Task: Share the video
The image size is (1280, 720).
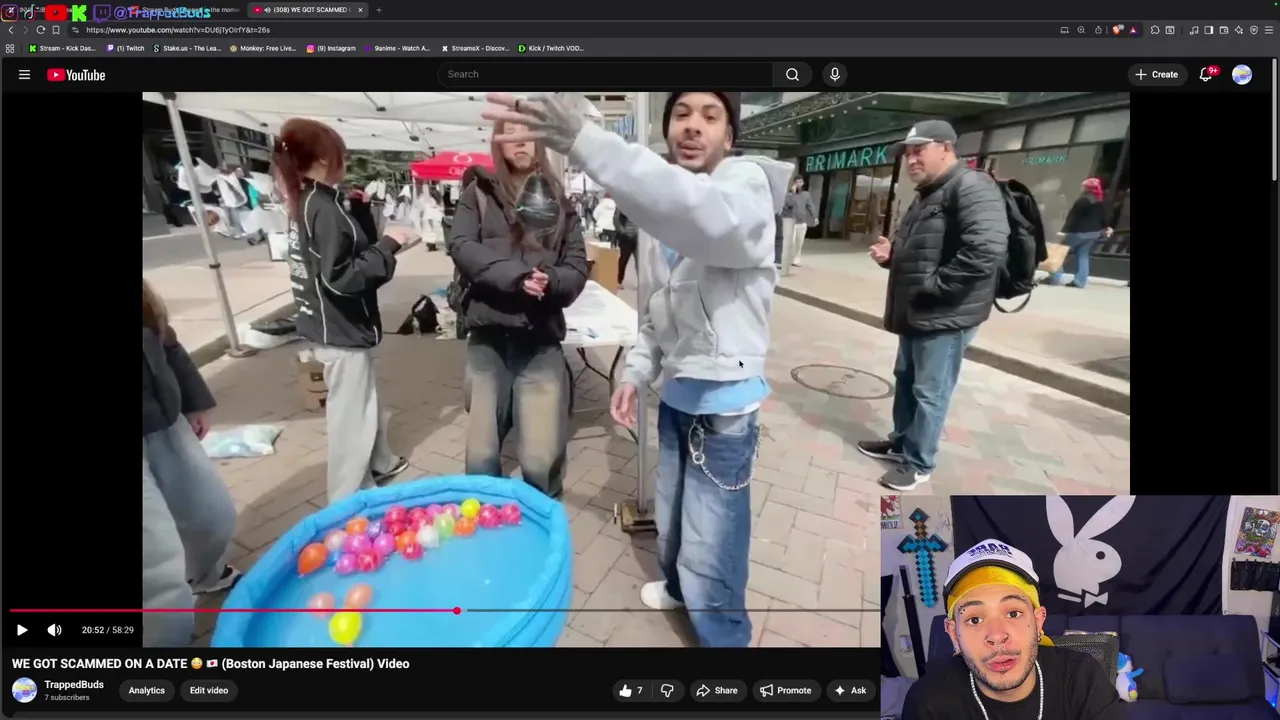Action: point(717,690)
